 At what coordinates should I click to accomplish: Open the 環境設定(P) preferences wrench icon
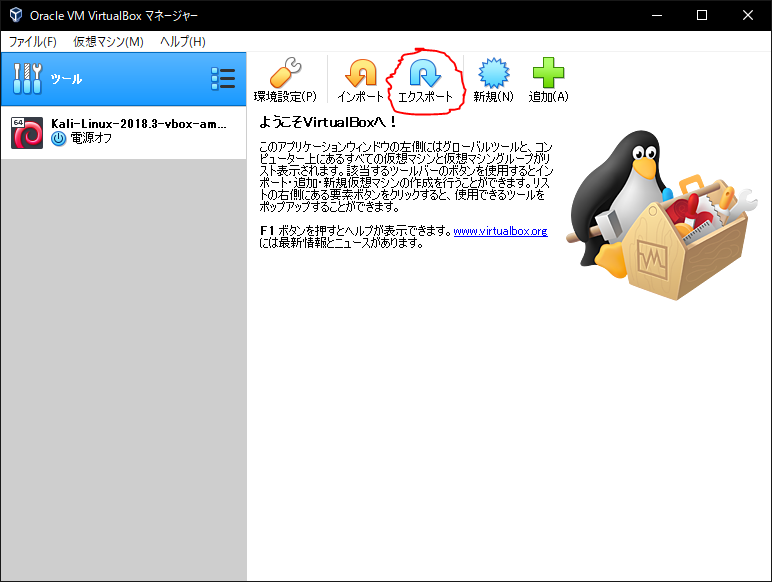[286, 72]
